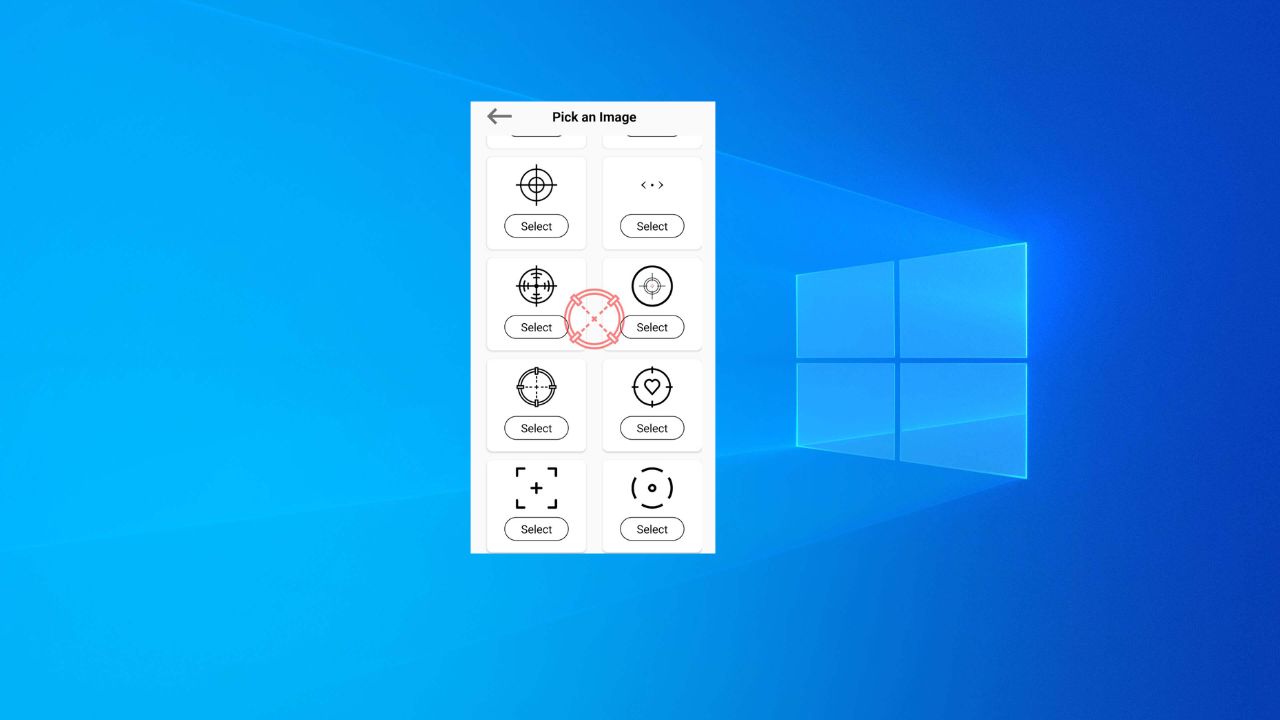The width and height of the screenshot is (1280, 720).
Task: Select button under sniper scope crosshair
Action: click(x=536, y=327)
